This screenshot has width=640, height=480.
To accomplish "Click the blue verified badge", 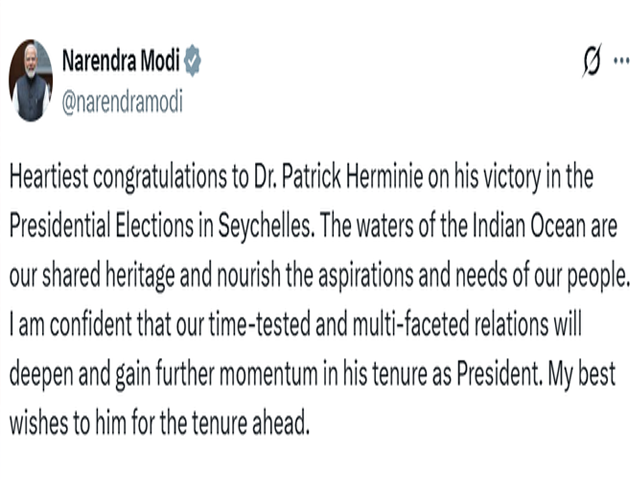I will coord(192,62).
